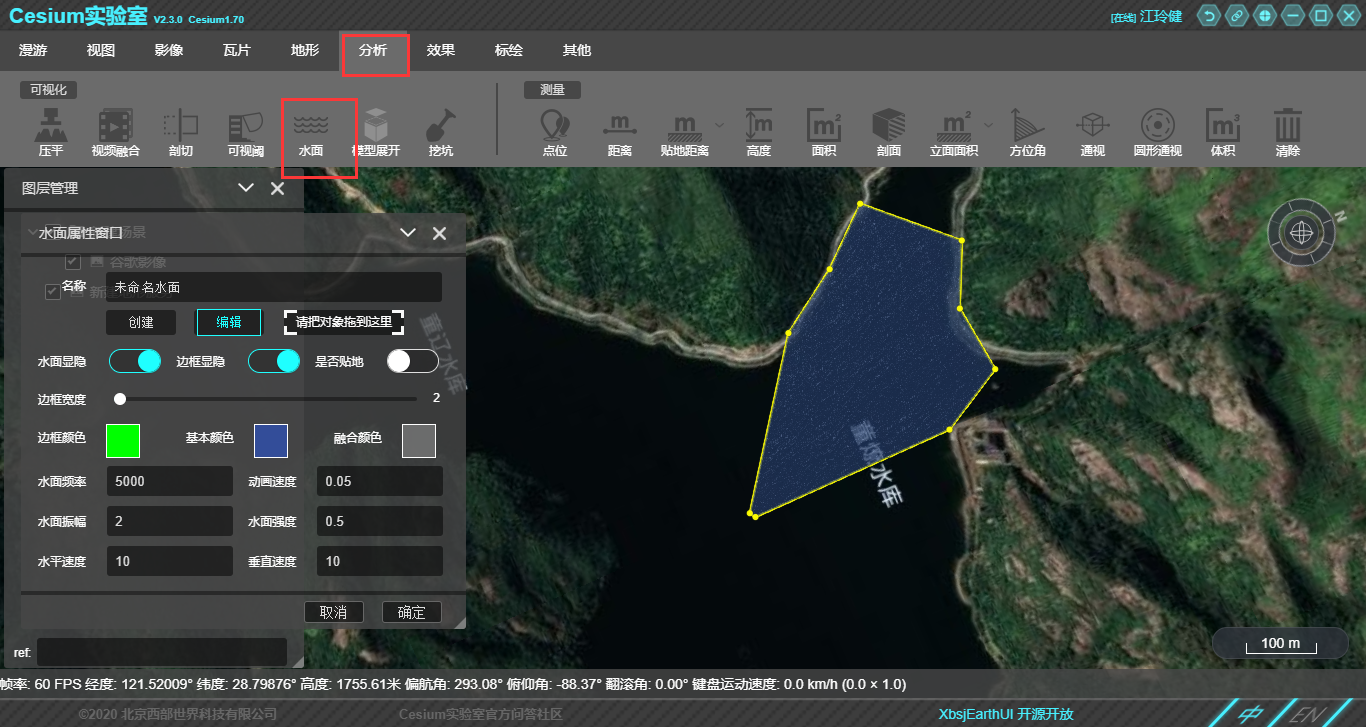Screen dimensions: 1366x727
Task: Open the 漫游 menu tab
Action: coord(33,50)
